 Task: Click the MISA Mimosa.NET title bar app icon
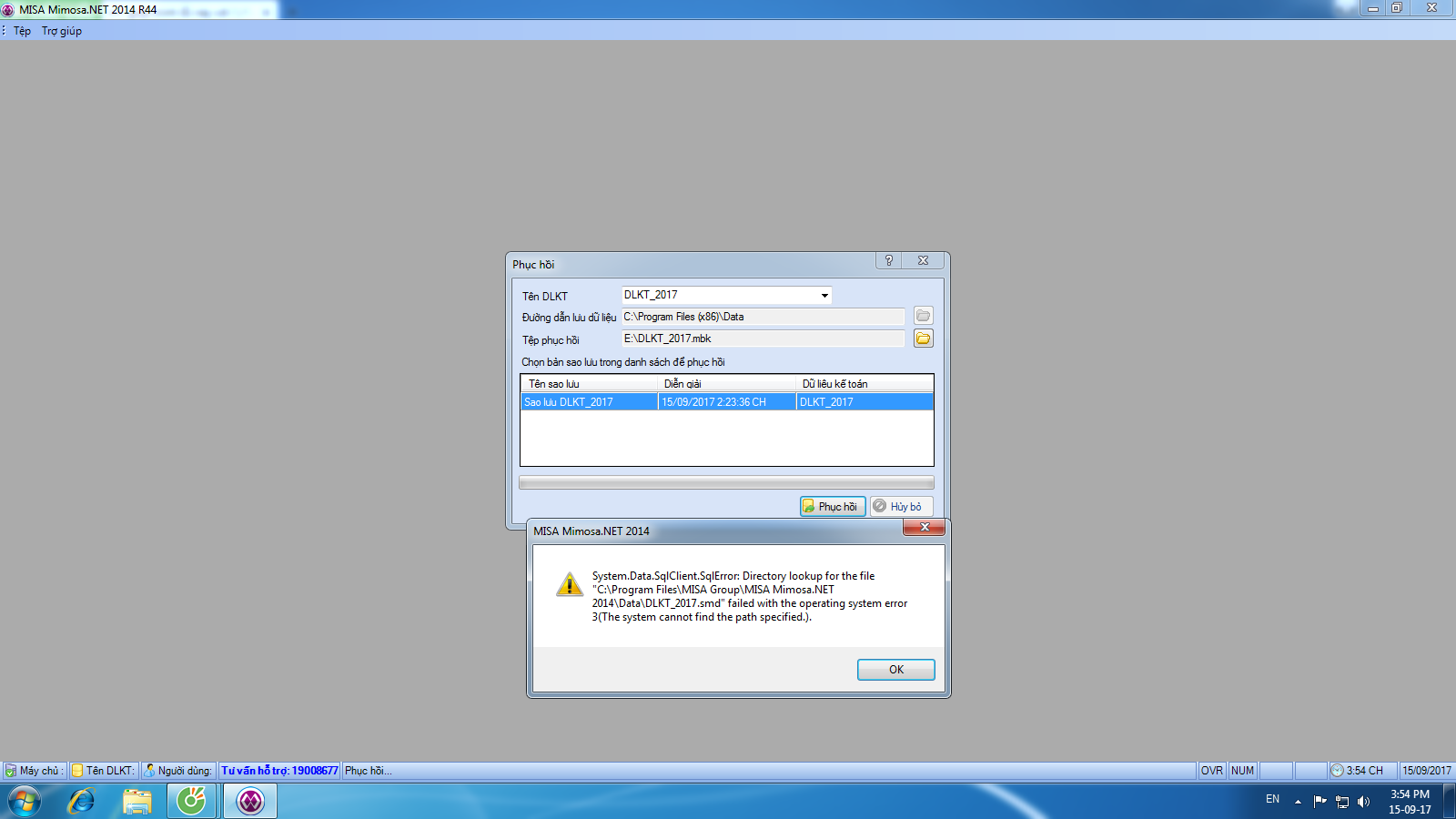[8, 10]
